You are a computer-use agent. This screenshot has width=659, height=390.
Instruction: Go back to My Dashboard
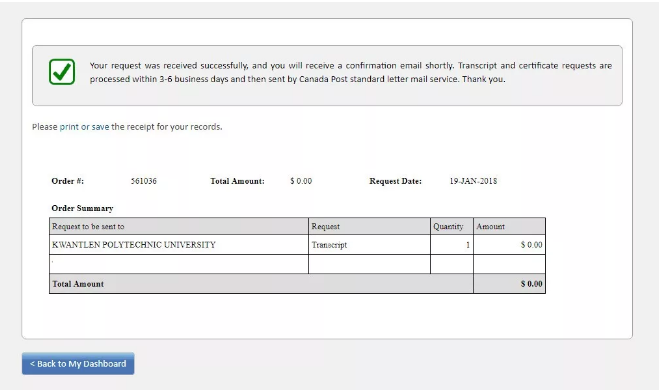point(78,364)
